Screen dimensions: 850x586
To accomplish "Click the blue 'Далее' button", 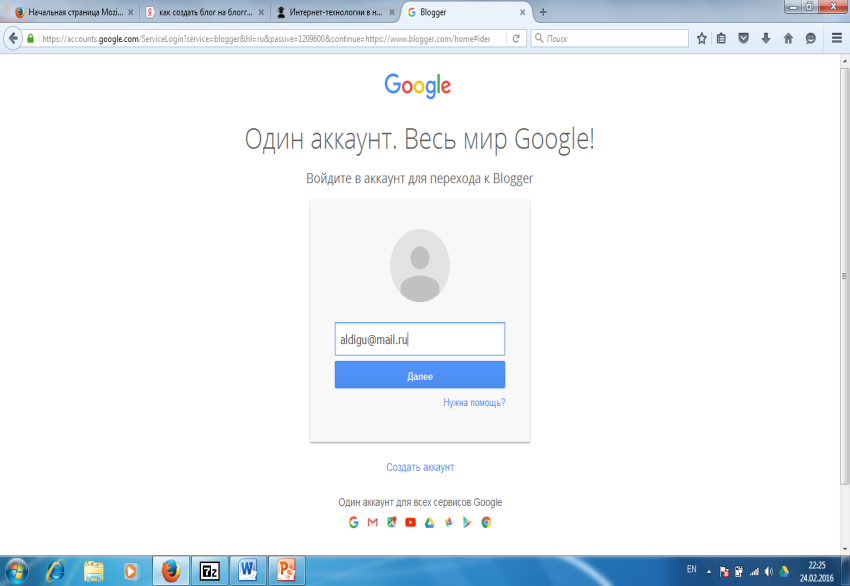I will click(x=420, y=375).
